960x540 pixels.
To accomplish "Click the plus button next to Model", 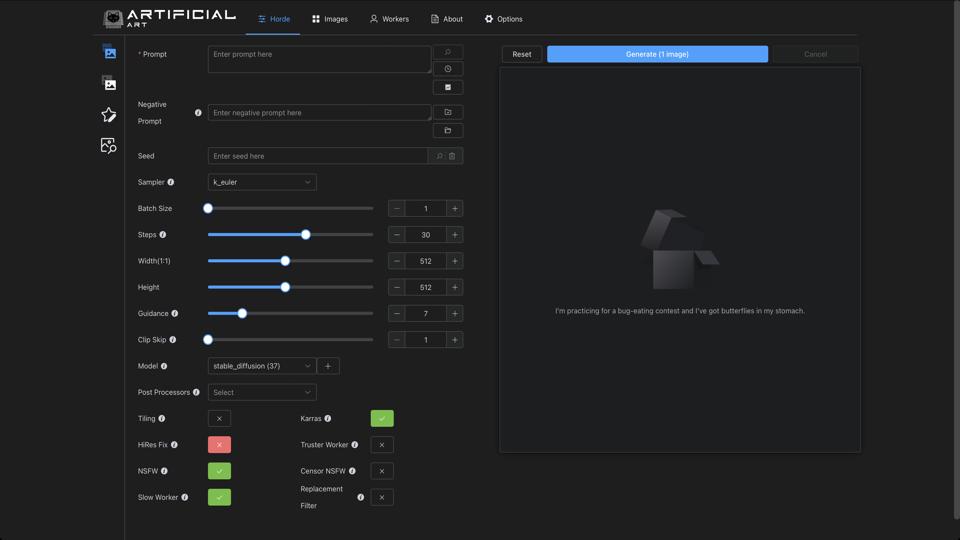I will (x=328, y=366).
